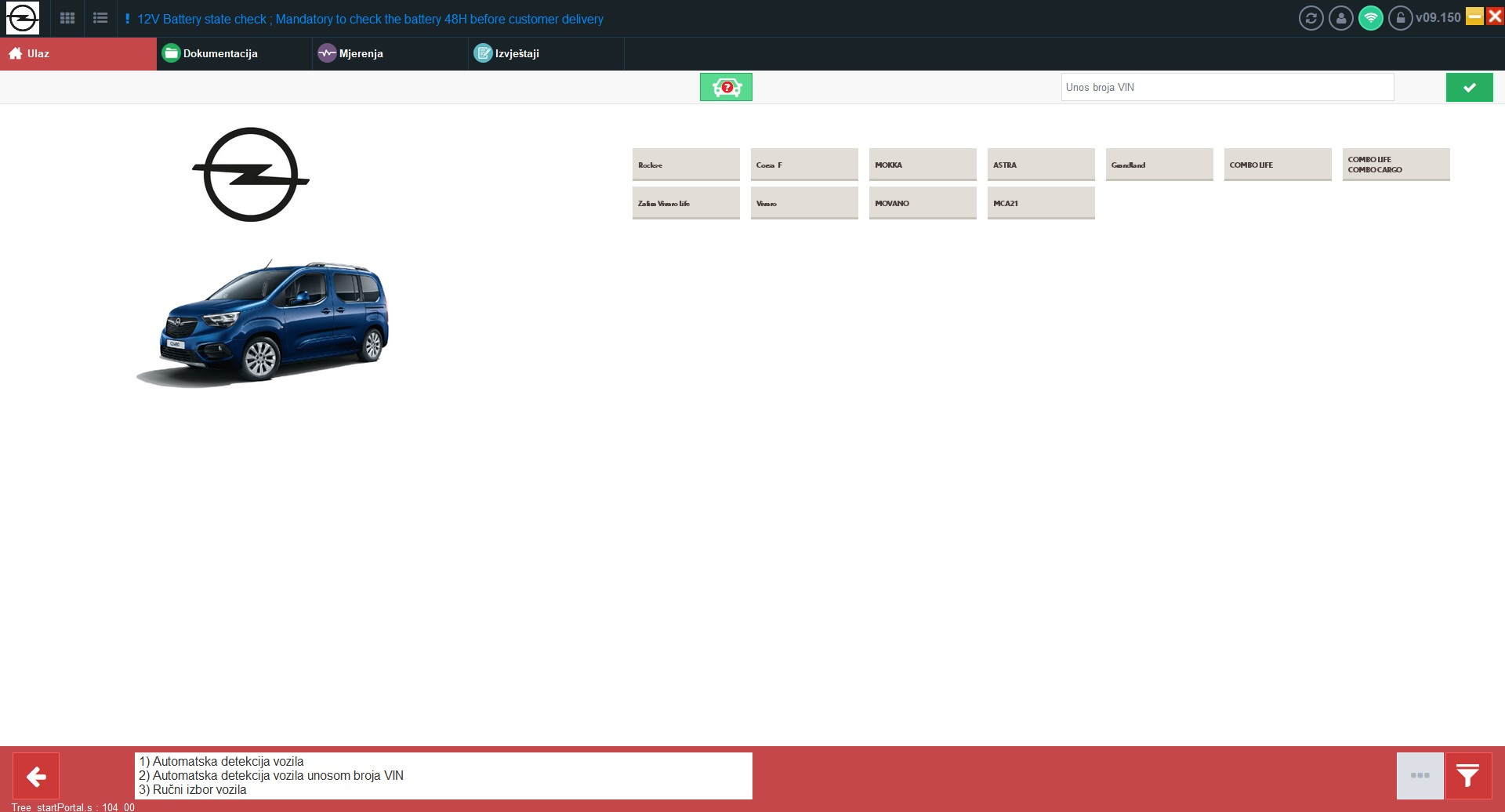Select the MOVANO vehicle model

click(923, 203)
